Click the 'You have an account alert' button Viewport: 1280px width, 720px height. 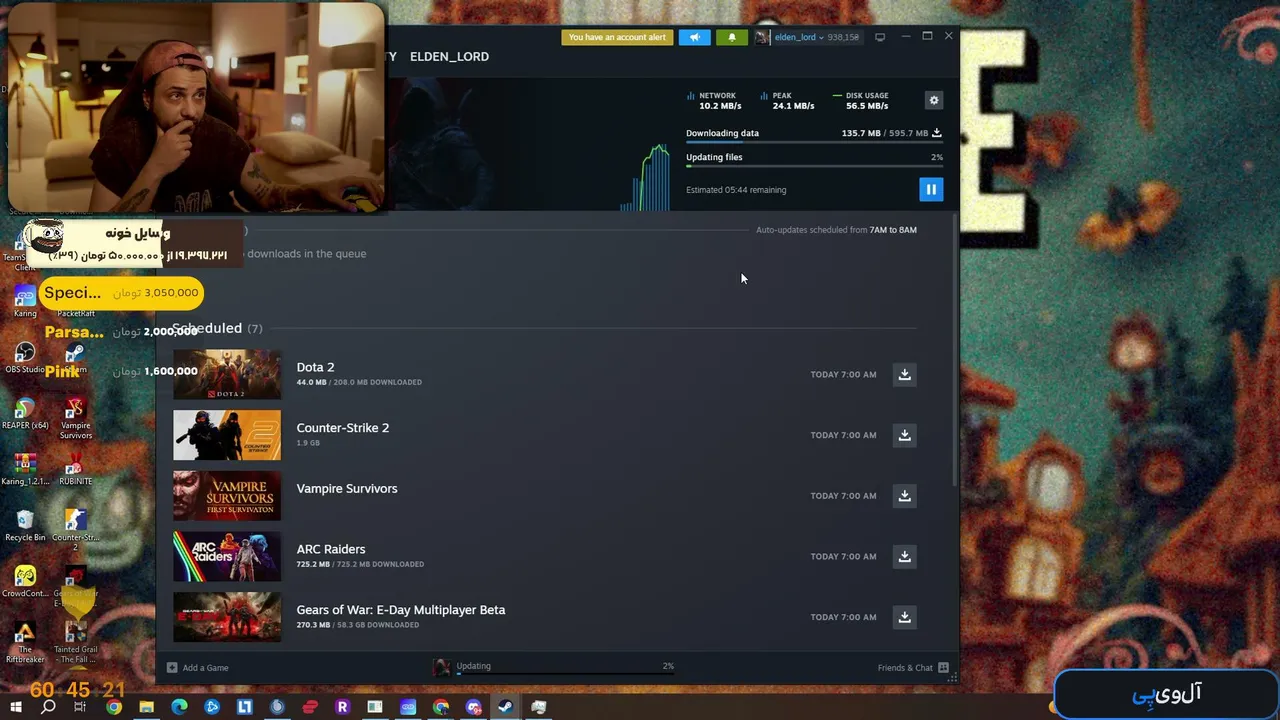tap(617, 37)
